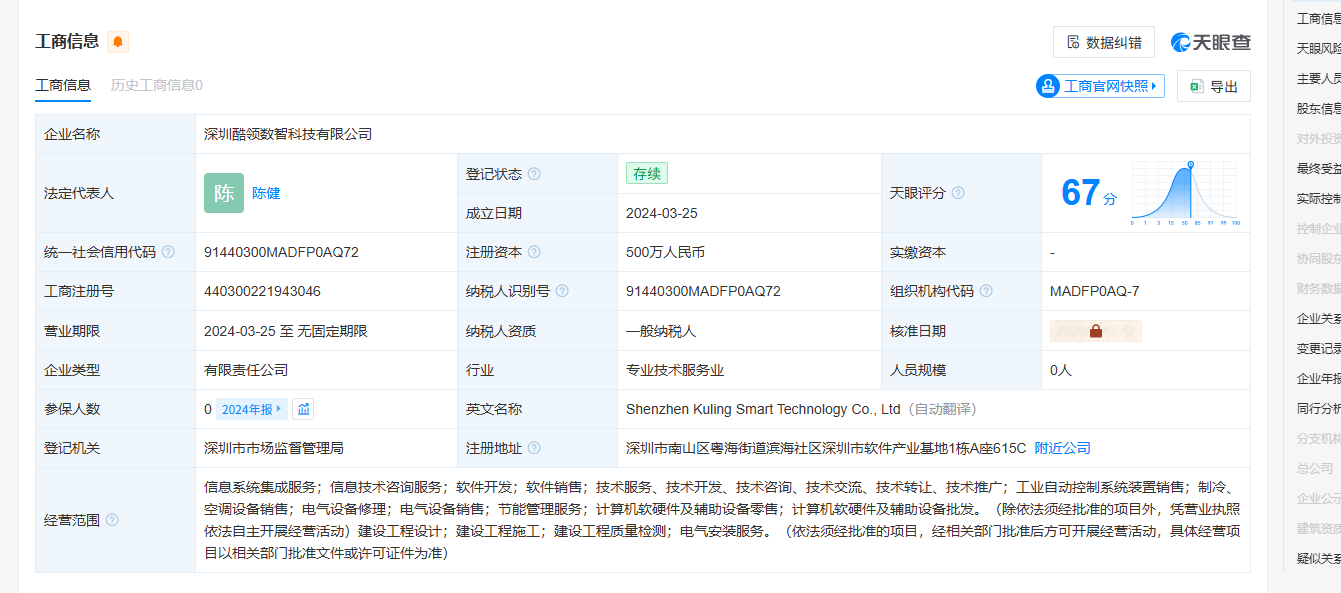The image size is (1341, 593).
Task: Click help icon next to 注册地址
Action: [534, 448]
